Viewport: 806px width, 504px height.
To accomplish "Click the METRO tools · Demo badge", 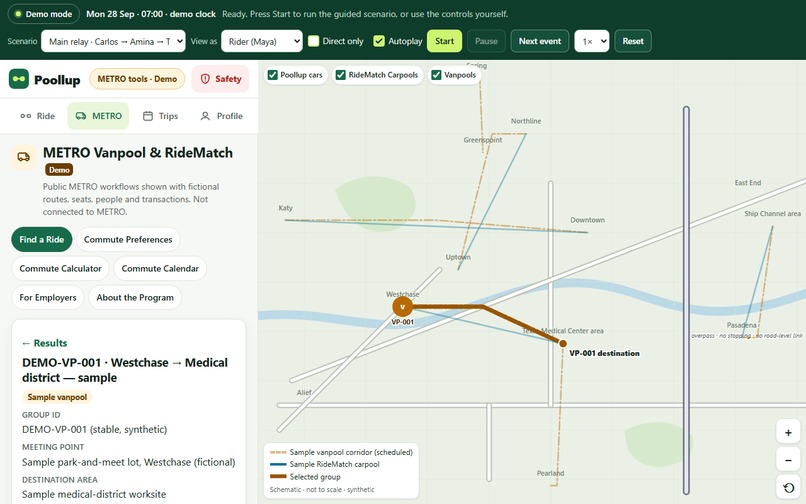I will tap(137, 79).
